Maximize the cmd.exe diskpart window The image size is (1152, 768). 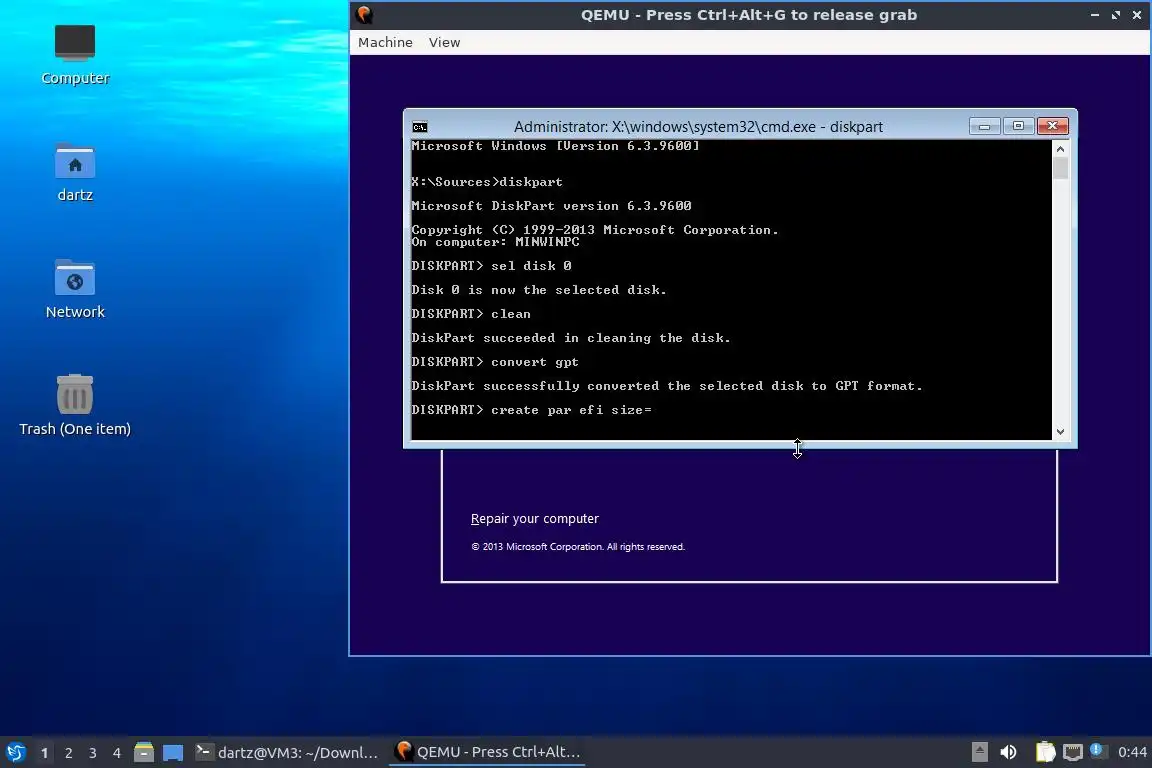coord(1018,126)
